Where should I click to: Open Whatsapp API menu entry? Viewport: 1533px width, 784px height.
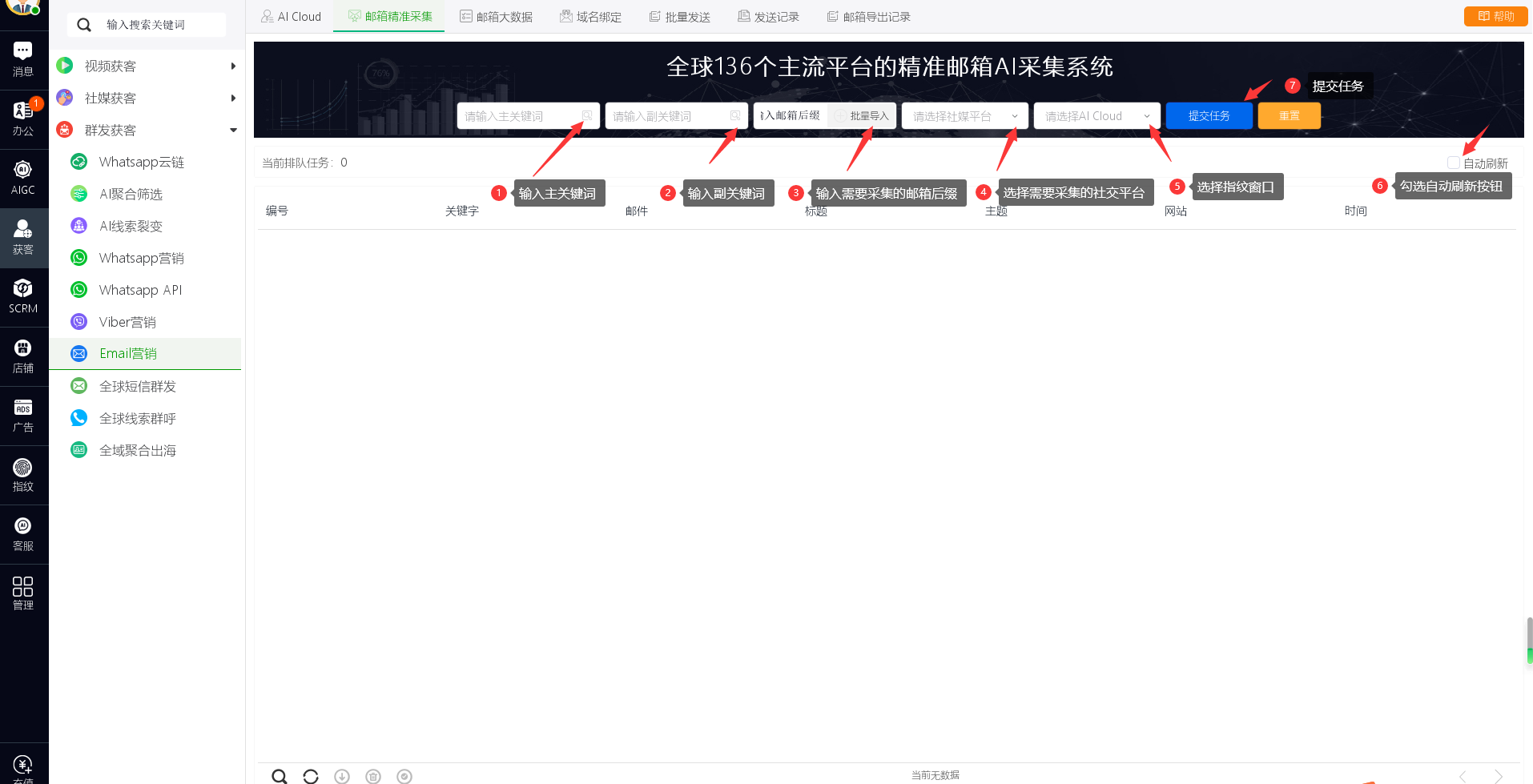(x=145, y=290)
